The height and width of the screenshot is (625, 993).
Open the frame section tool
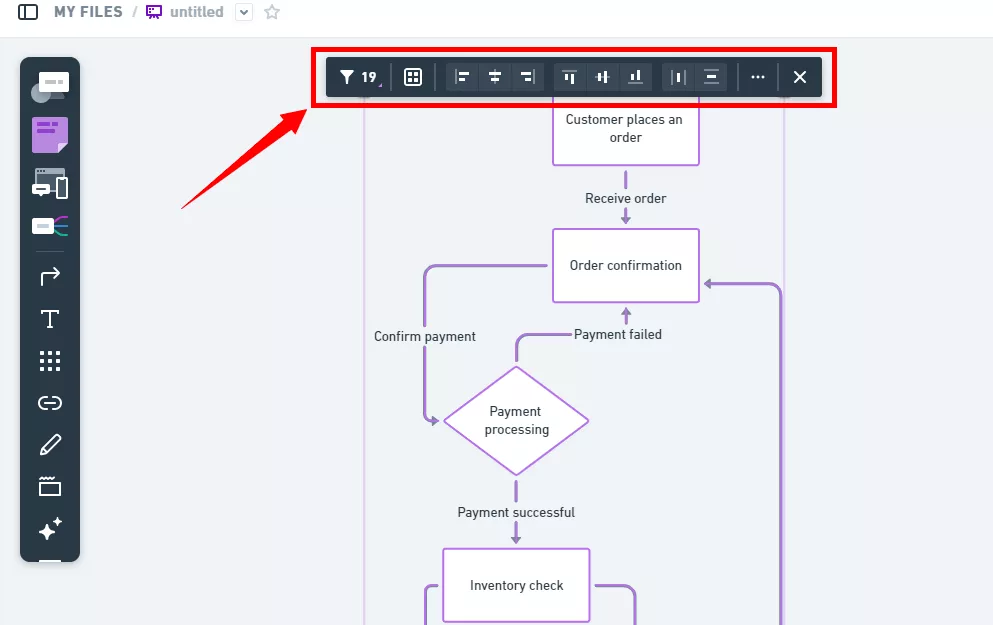[50, 486]
